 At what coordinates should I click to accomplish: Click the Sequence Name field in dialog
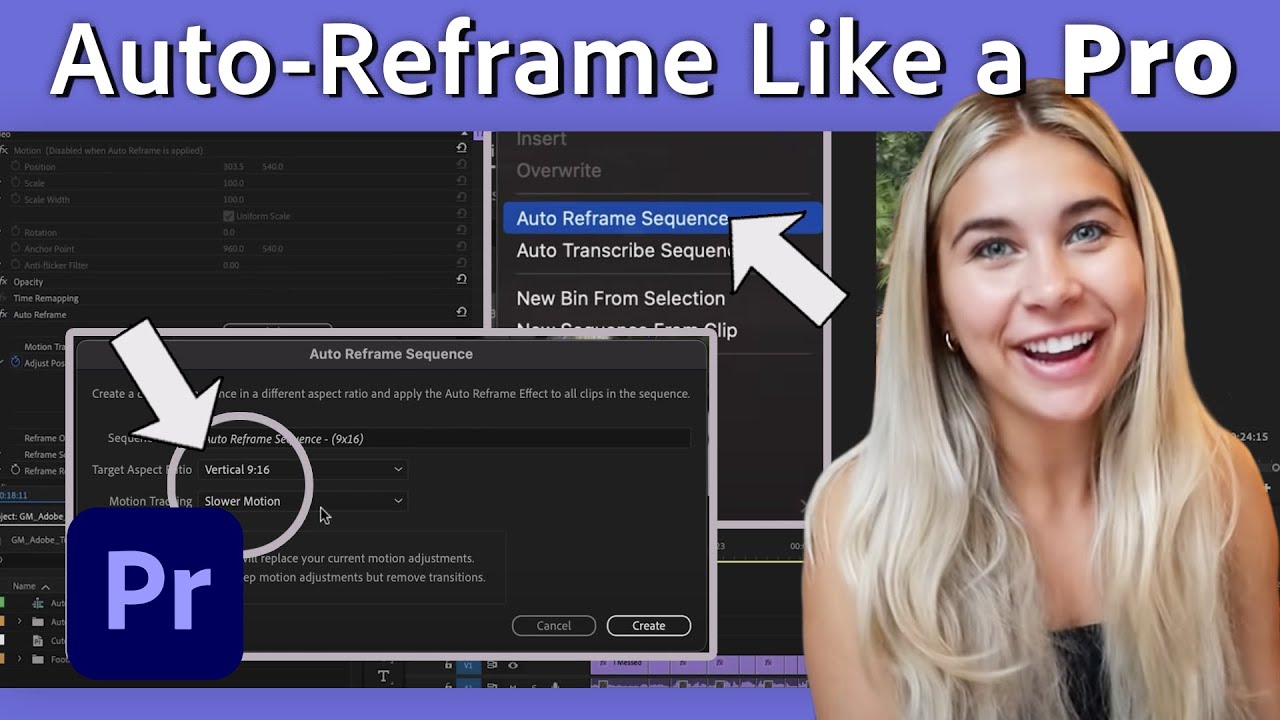click(x=444, y=439)
